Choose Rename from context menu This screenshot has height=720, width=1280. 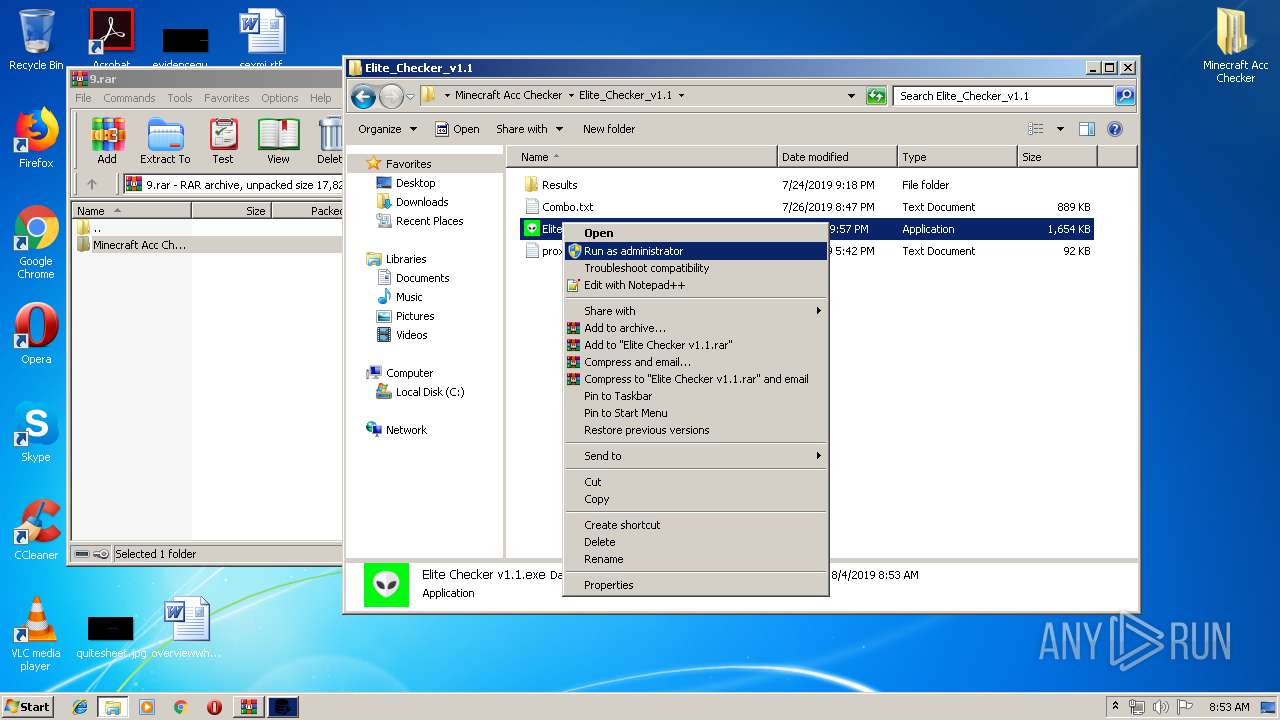point(696,559)
